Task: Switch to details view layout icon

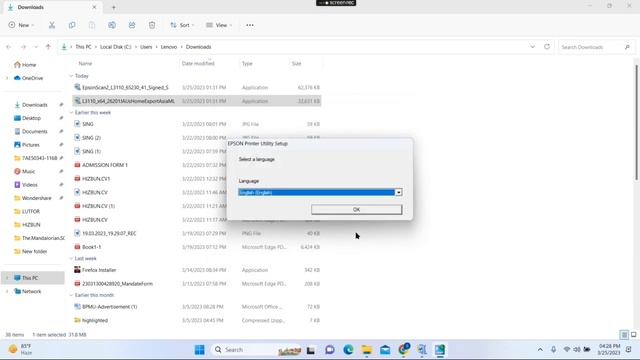Action: [624, 335]
